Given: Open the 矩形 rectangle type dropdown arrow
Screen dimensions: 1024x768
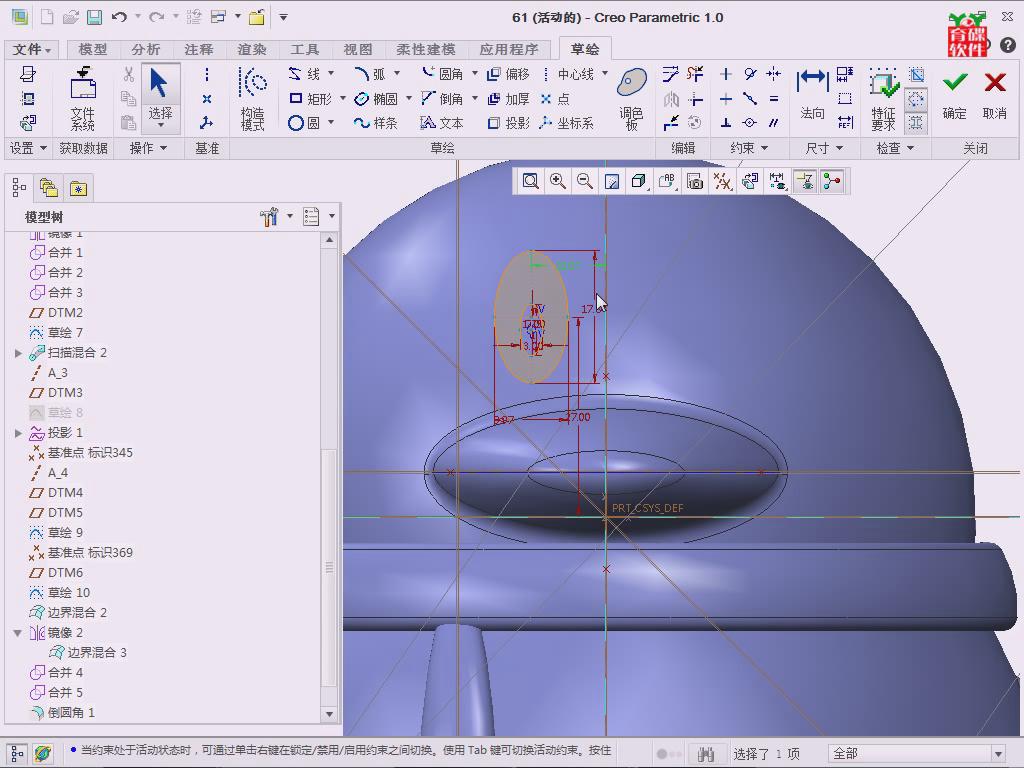Looking at the screenshot, I should point(342,98).
